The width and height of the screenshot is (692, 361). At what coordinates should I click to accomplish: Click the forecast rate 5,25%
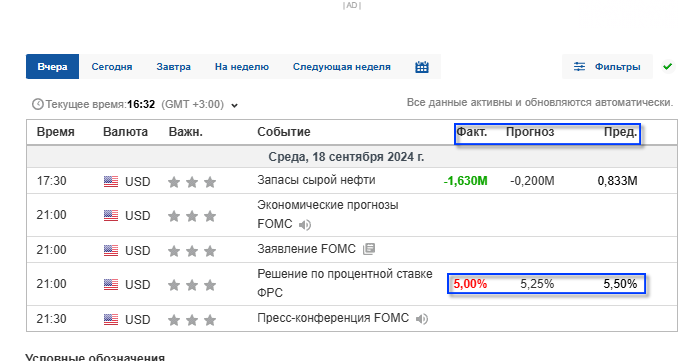(537, 284)
